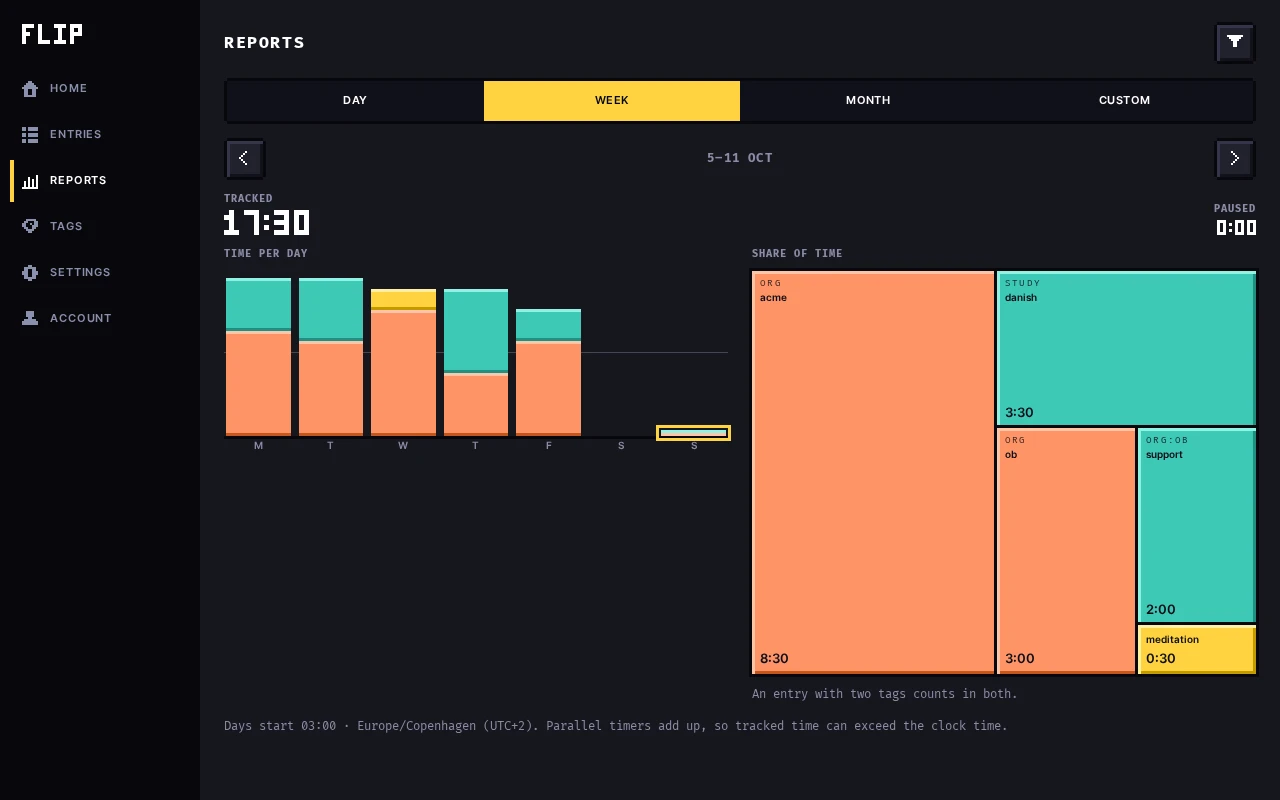This screenshot has height=800, width=1280.
Task: Click Thursday's teal bar segment
Action: [x=476, y=331]
